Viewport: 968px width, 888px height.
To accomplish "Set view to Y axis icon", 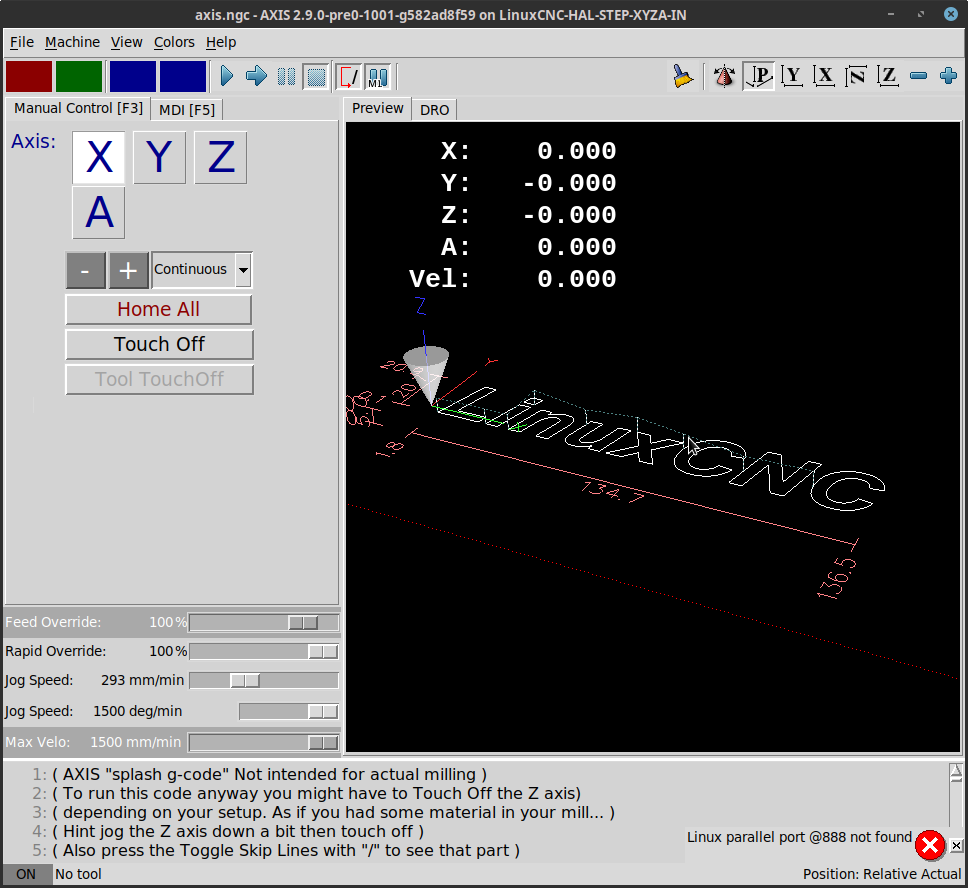I will click(x=791, y=76).
